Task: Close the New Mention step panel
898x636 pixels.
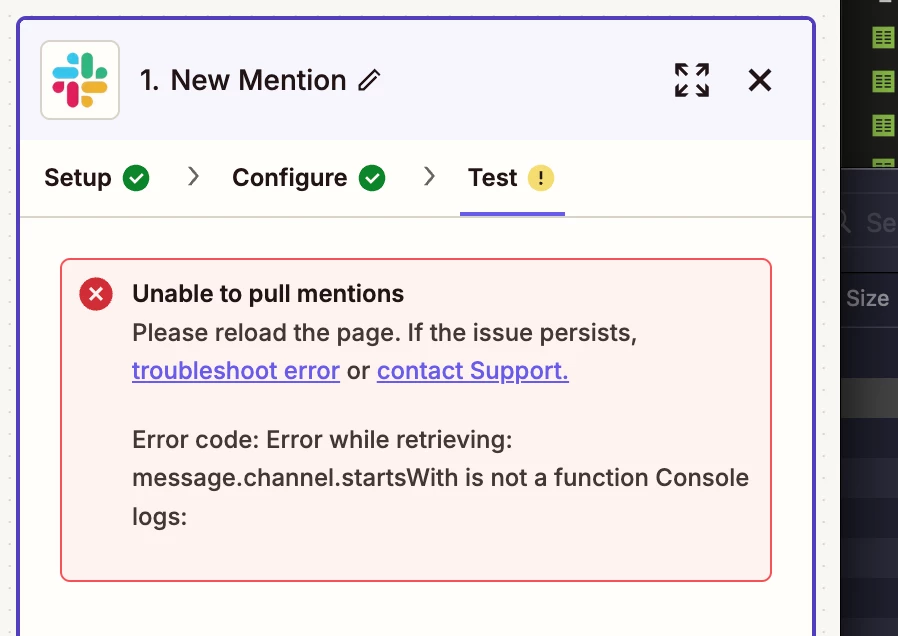Action: [760, 80]
